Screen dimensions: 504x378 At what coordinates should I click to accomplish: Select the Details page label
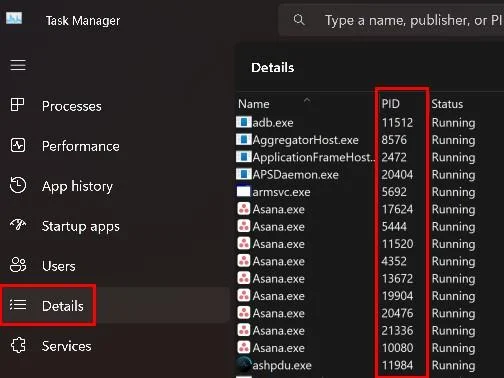(x=63, y=306)
